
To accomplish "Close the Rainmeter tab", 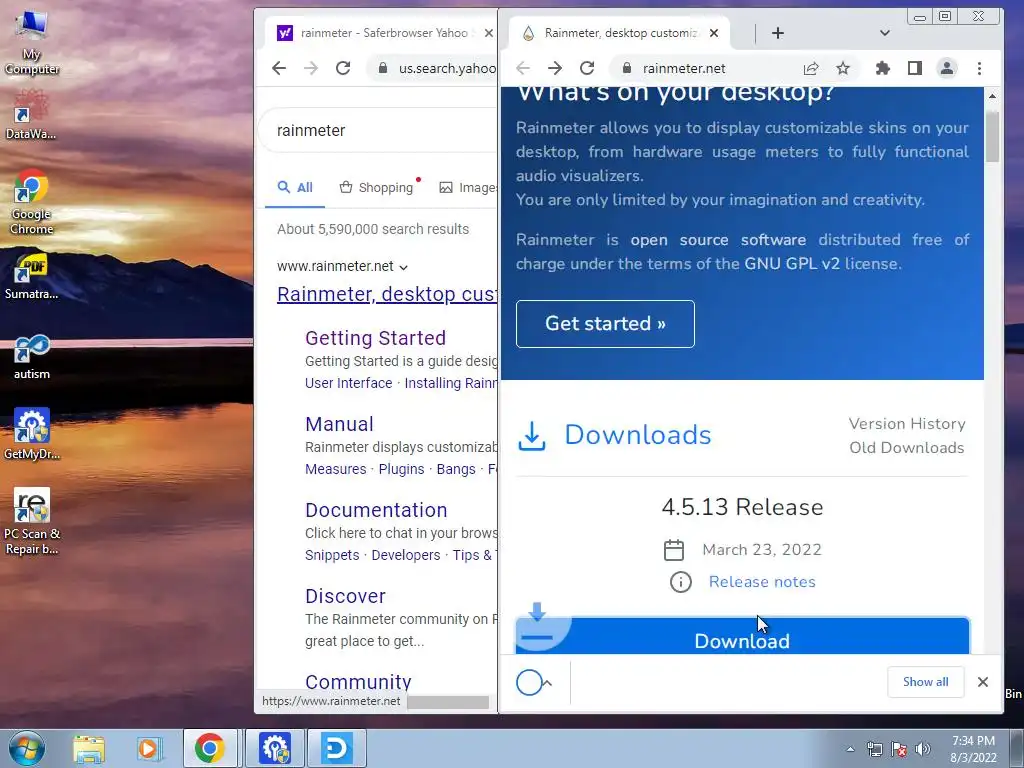I will (x=714, y=33).
